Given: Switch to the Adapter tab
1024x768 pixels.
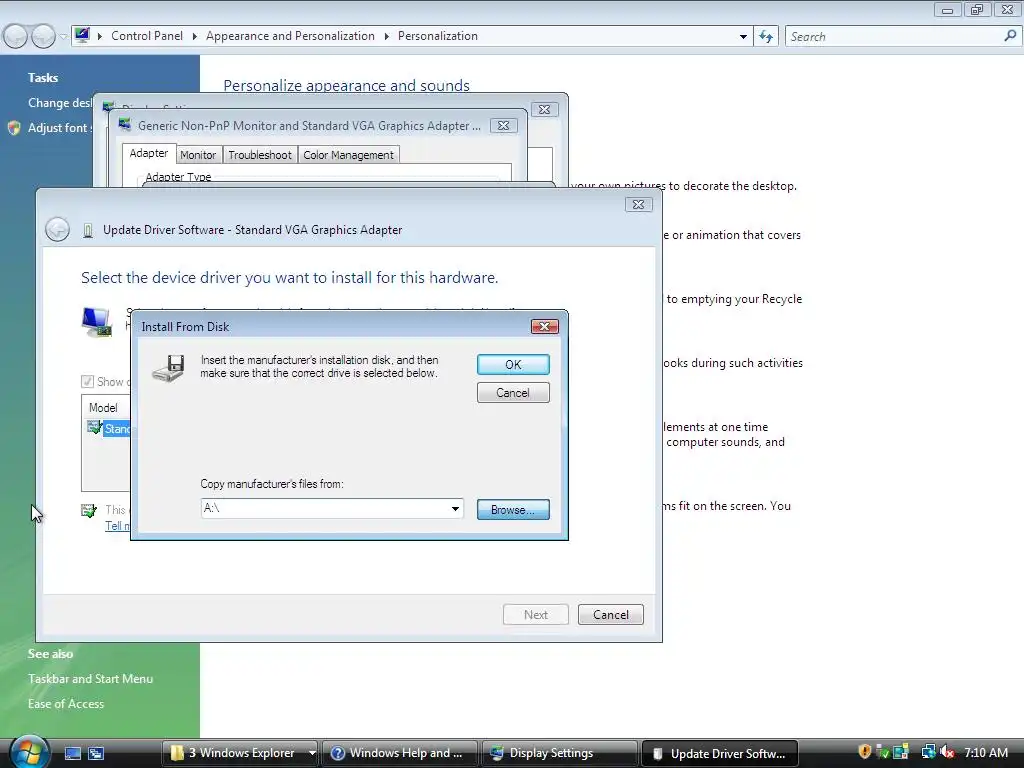Looking at the screenshot, I should tap(149, 153).
